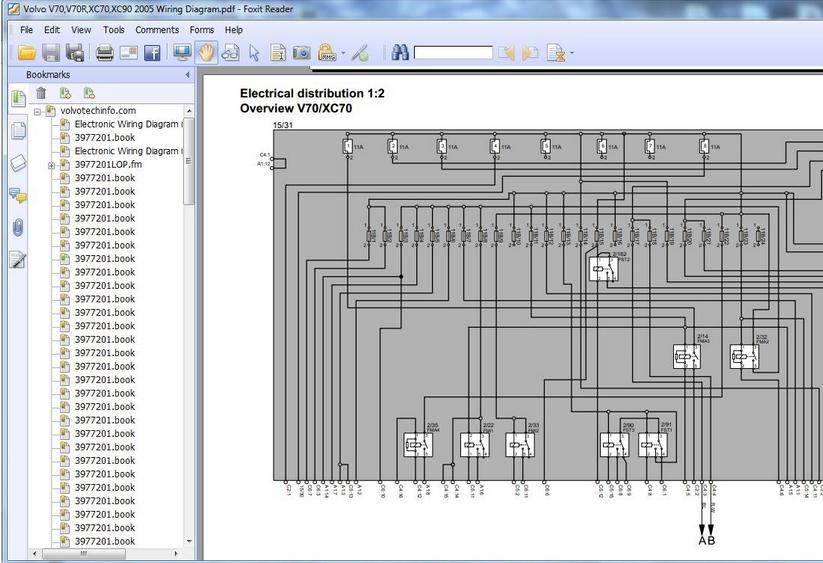Open the Bookmarks panel side icon
This screenshot has width=823, height=563.
(18, 98)
